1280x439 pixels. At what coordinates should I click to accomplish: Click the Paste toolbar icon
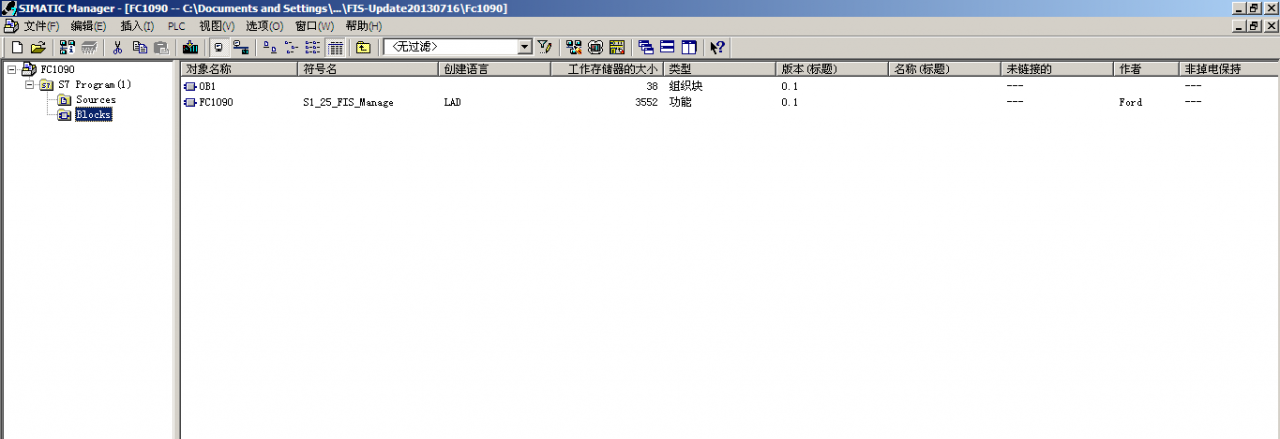click(161, 47)
